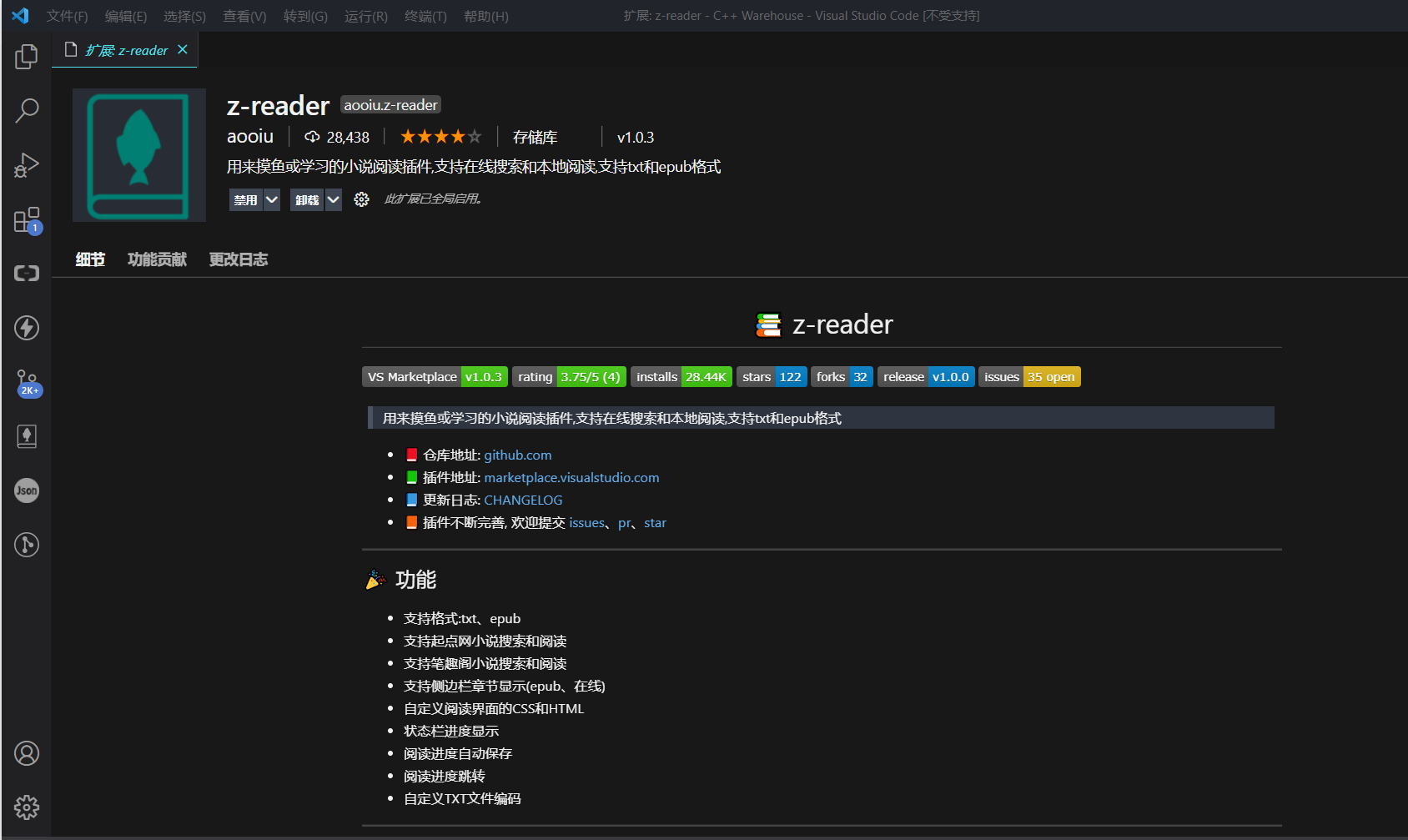Open the Extensions view icon
1408x840 pixels.
[27, 220]
